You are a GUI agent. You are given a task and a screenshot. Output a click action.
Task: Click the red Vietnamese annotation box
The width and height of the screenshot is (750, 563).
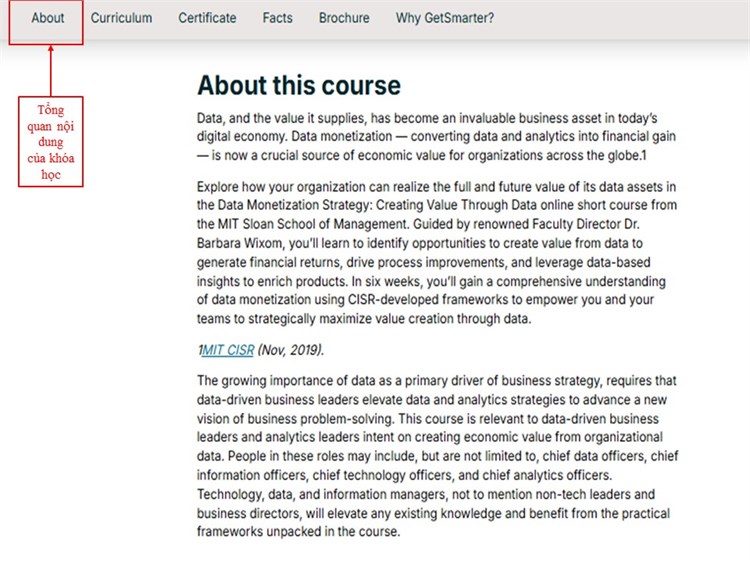(x=51, y=142)
